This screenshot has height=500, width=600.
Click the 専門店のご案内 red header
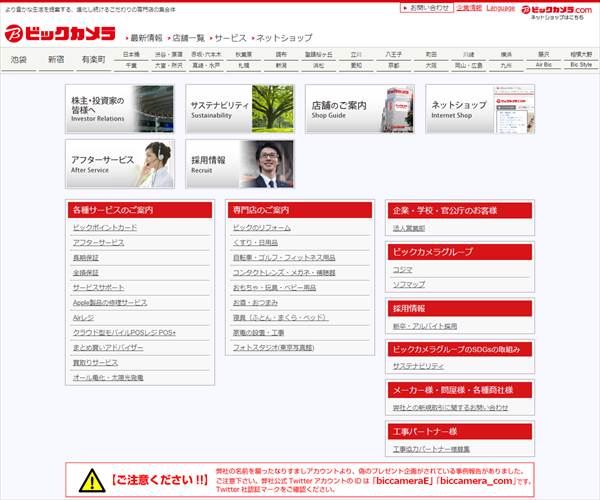[x=300, y=210]
